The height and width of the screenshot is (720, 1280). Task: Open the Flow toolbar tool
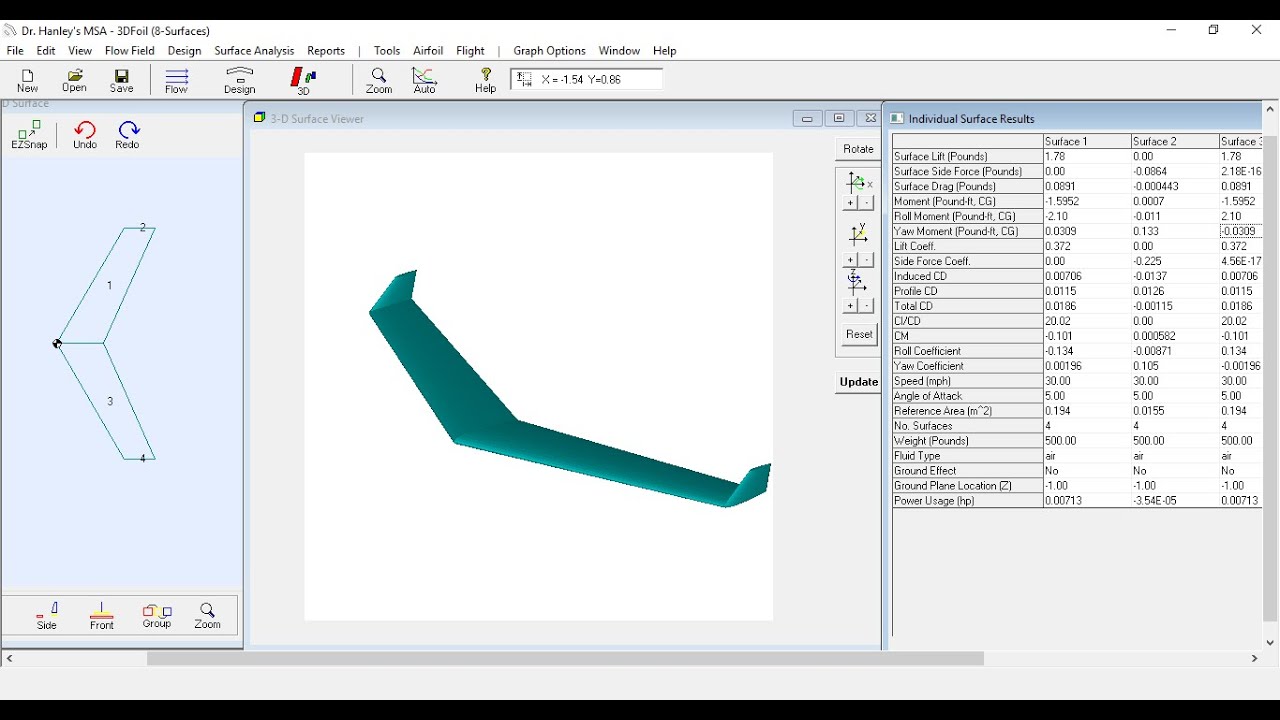point(178,81)
